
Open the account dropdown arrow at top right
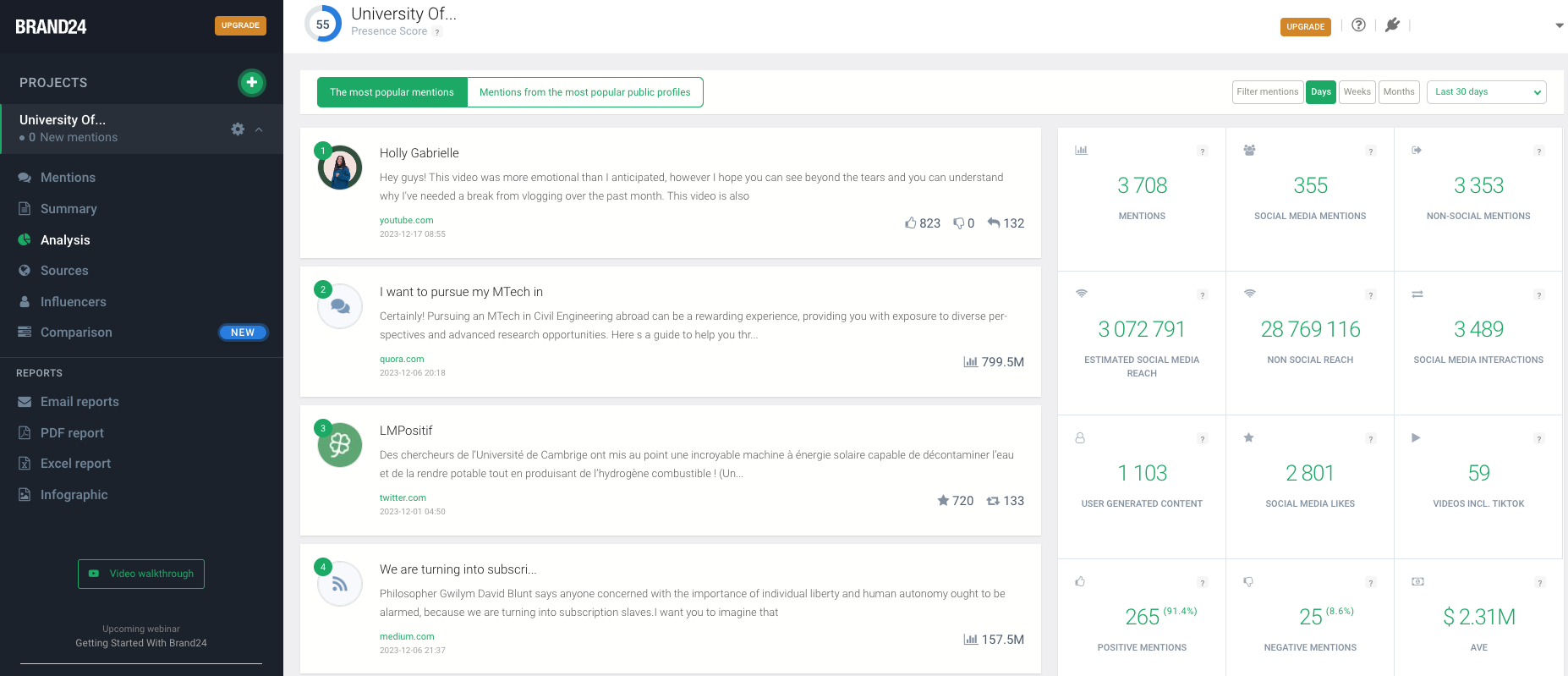click(x=1560, y=26)
